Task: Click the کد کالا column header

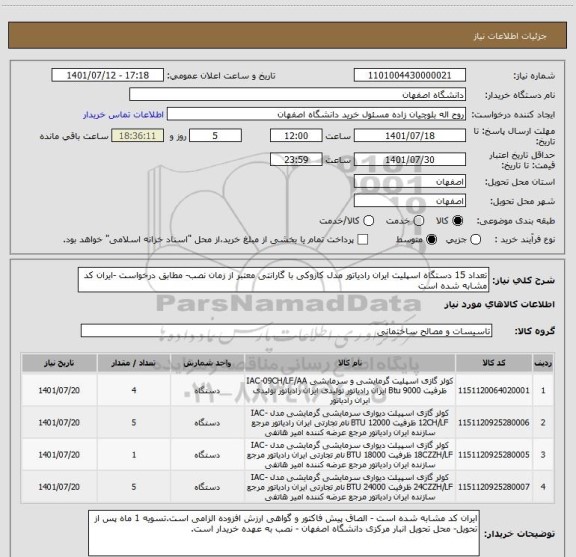Action: coord(494,363)
